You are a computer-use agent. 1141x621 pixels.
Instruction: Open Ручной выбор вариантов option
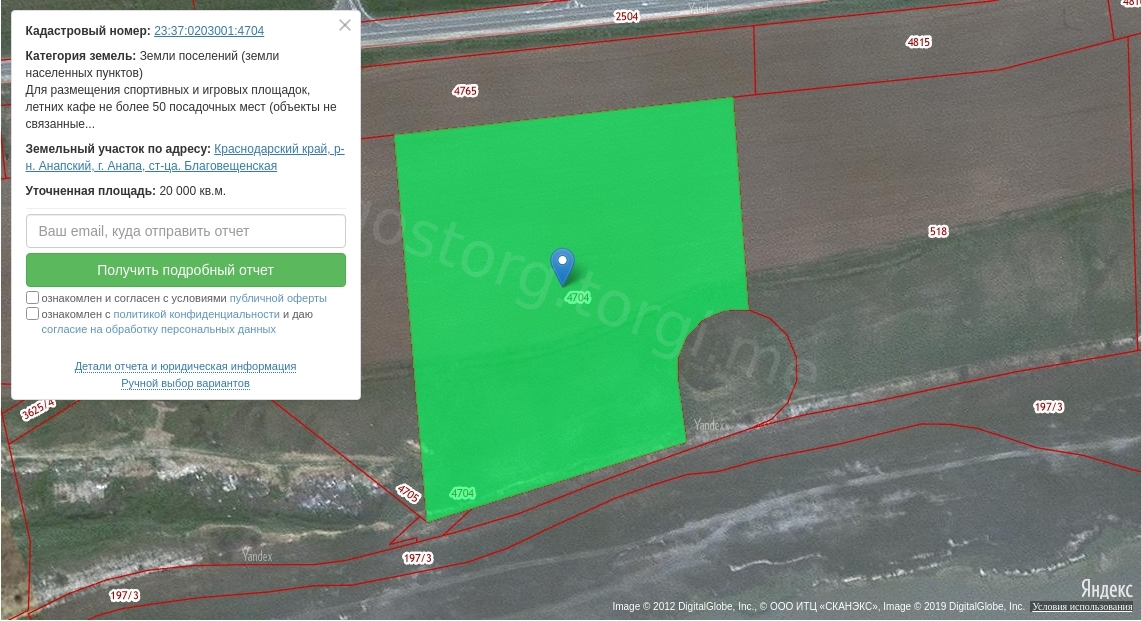coord(185,383)
